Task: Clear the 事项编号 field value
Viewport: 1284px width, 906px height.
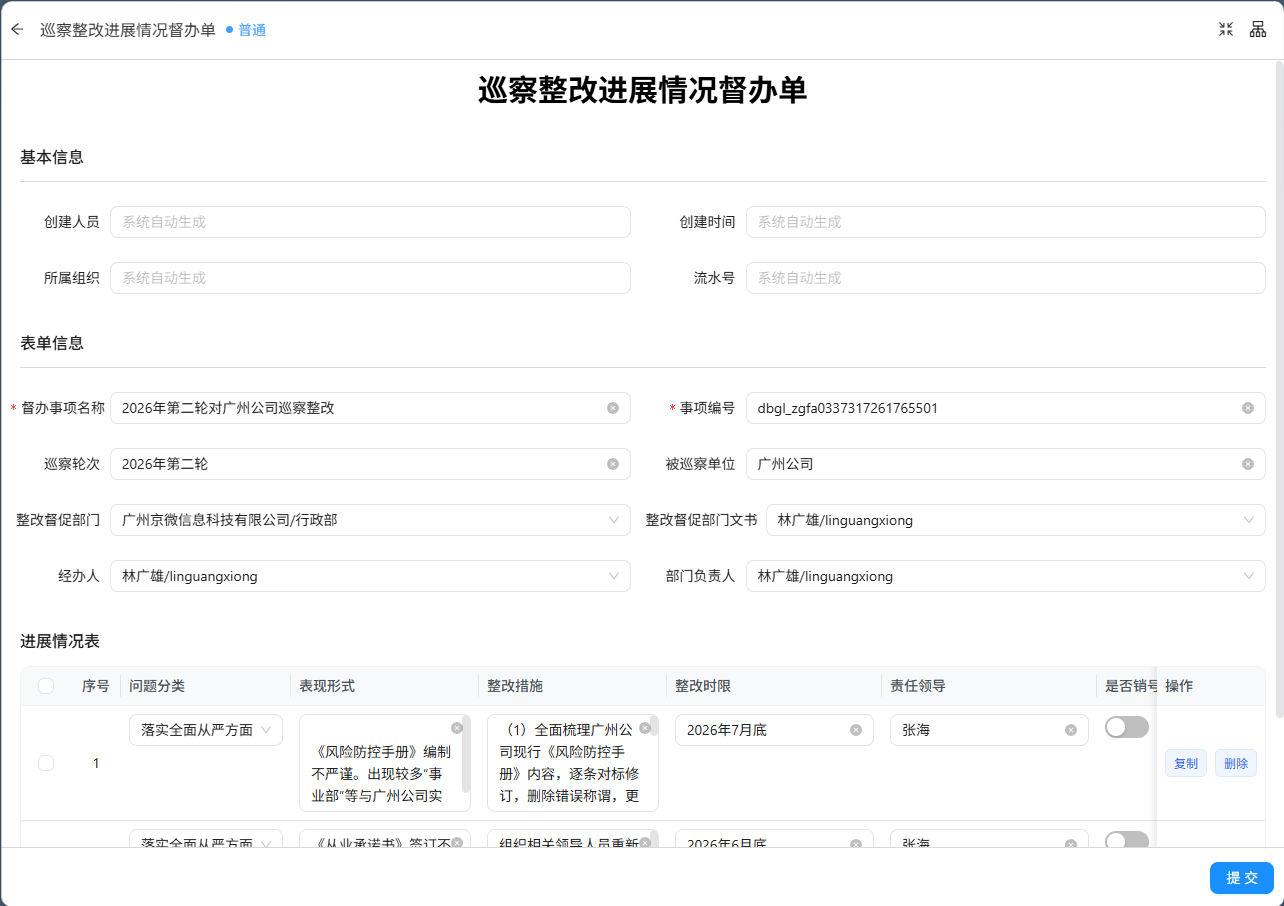Action: click(1248, 408)
